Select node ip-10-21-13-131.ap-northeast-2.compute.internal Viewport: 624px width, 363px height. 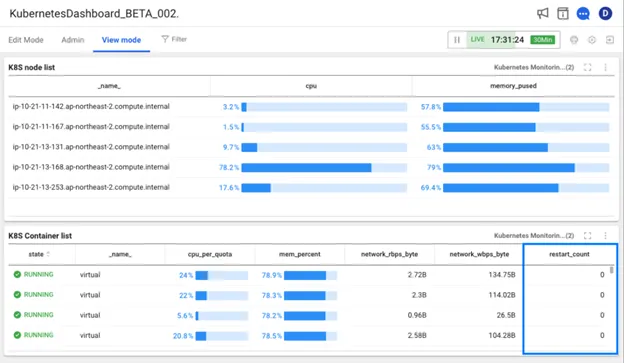[91, 147]
